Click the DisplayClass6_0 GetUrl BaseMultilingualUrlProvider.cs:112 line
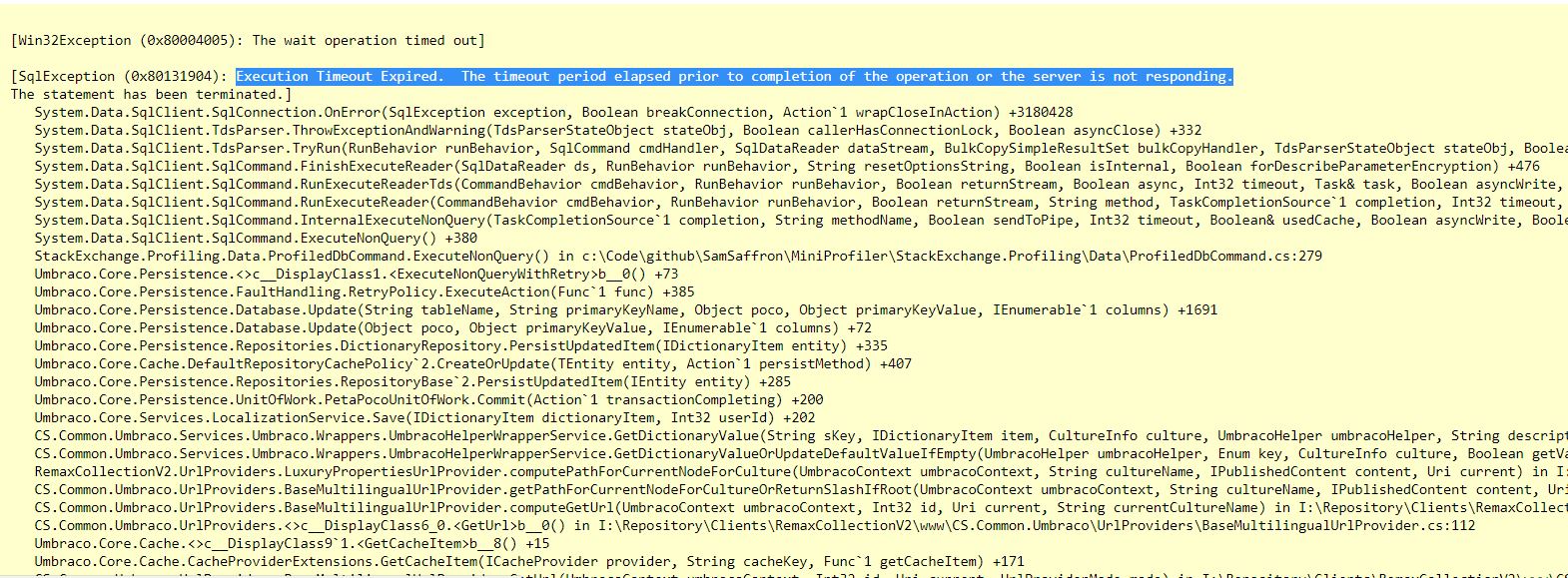The width and height of the screenshot is (1568, 578). (755, 526)
